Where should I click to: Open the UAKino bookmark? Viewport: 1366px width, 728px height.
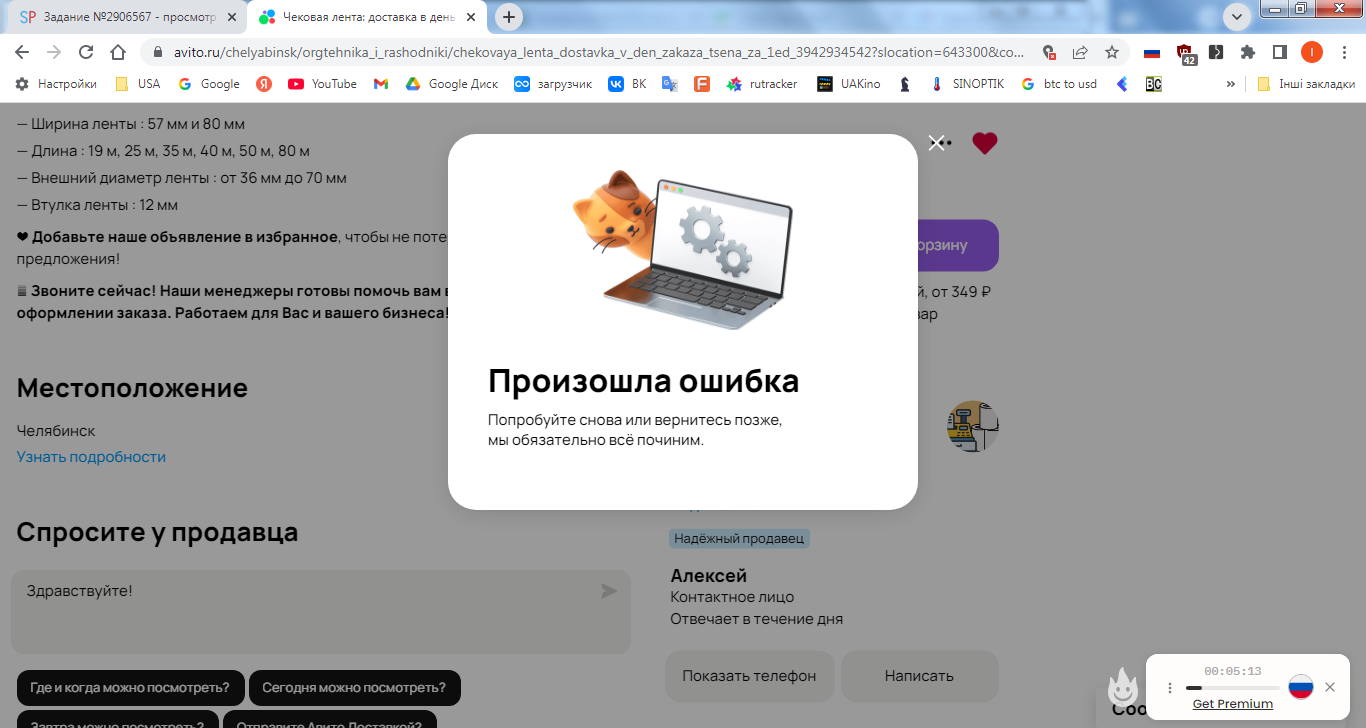pyautogui.click(x=849, y=84)
